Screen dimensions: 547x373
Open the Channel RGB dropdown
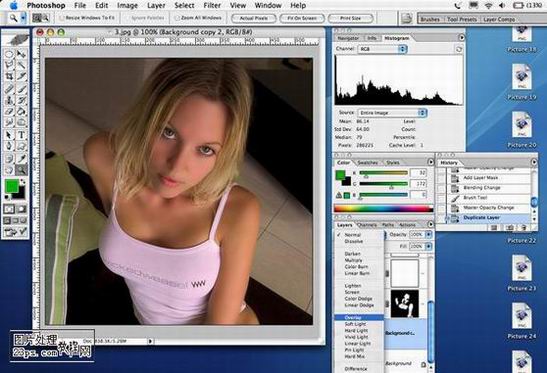[x=382, y=49]
